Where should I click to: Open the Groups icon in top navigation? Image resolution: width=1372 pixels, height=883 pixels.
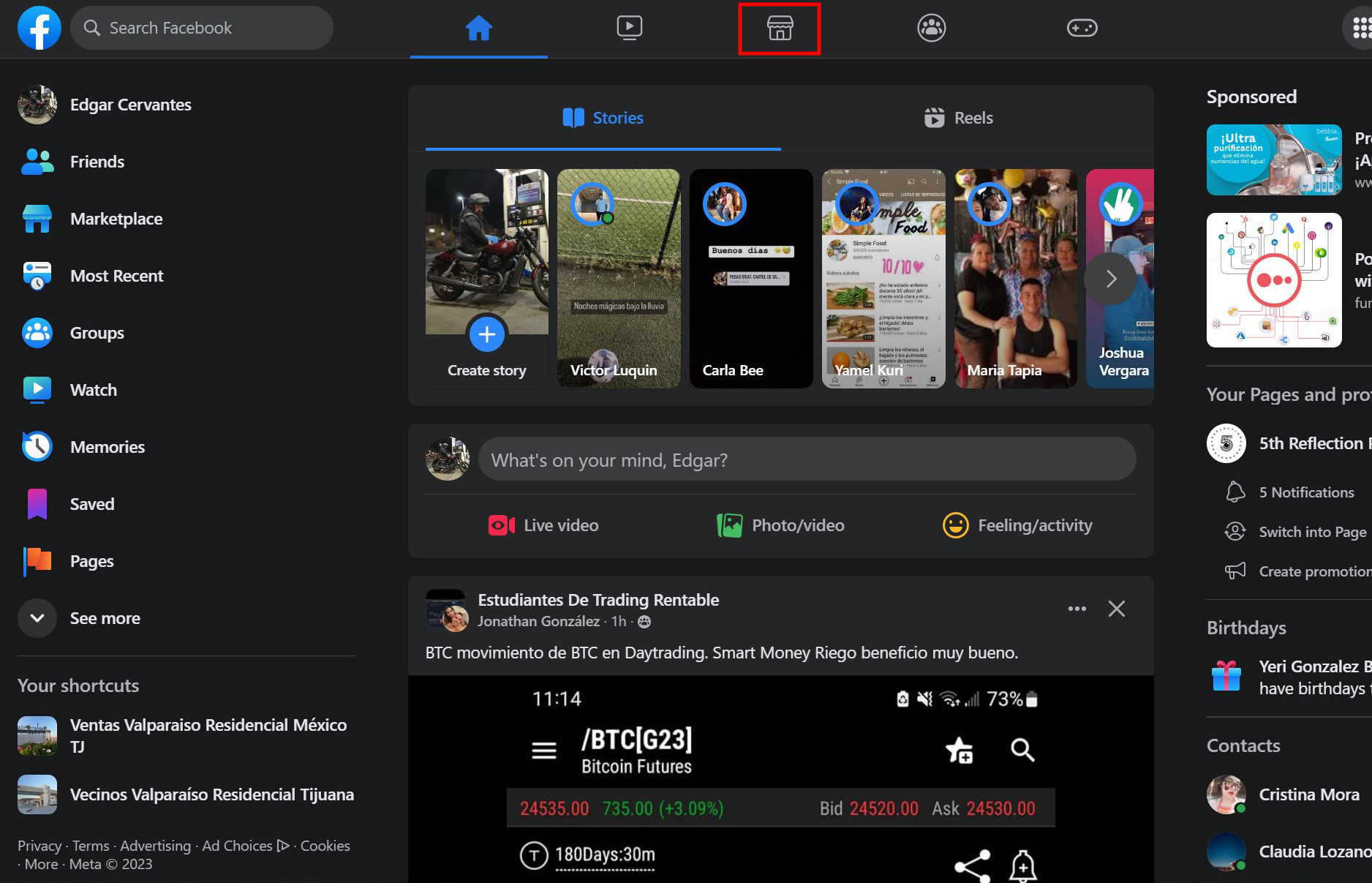[931, 29]
